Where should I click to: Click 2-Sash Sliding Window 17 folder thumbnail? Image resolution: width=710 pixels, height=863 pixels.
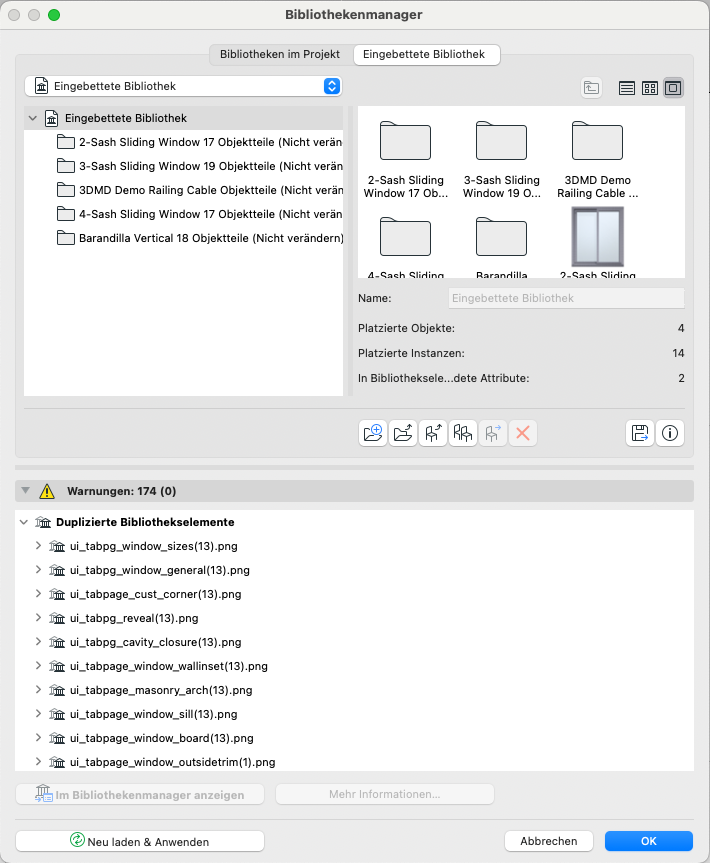click(405, 141)
